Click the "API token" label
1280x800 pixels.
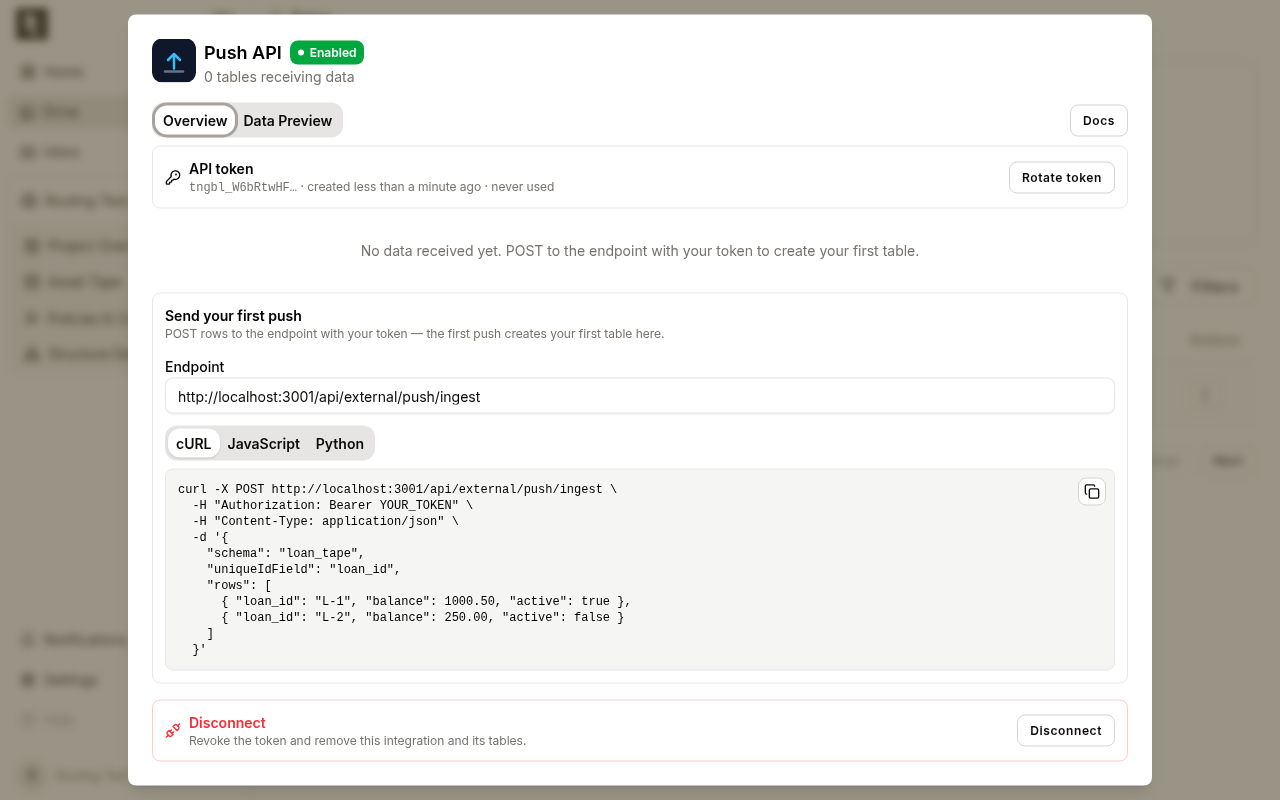pyautogui.click(x=221, y=169)
